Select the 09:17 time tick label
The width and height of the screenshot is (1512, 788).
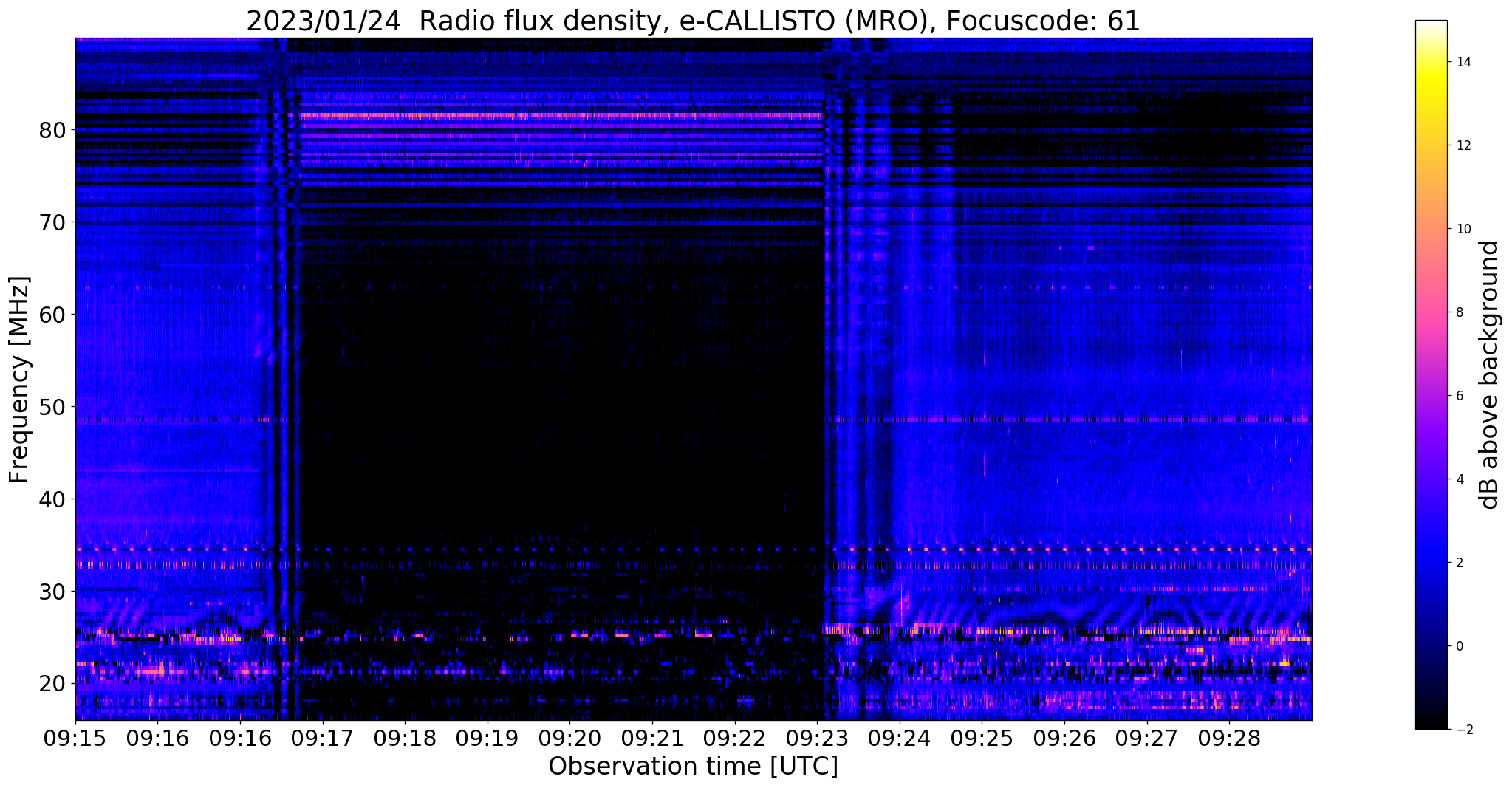[x=323, y=738]
